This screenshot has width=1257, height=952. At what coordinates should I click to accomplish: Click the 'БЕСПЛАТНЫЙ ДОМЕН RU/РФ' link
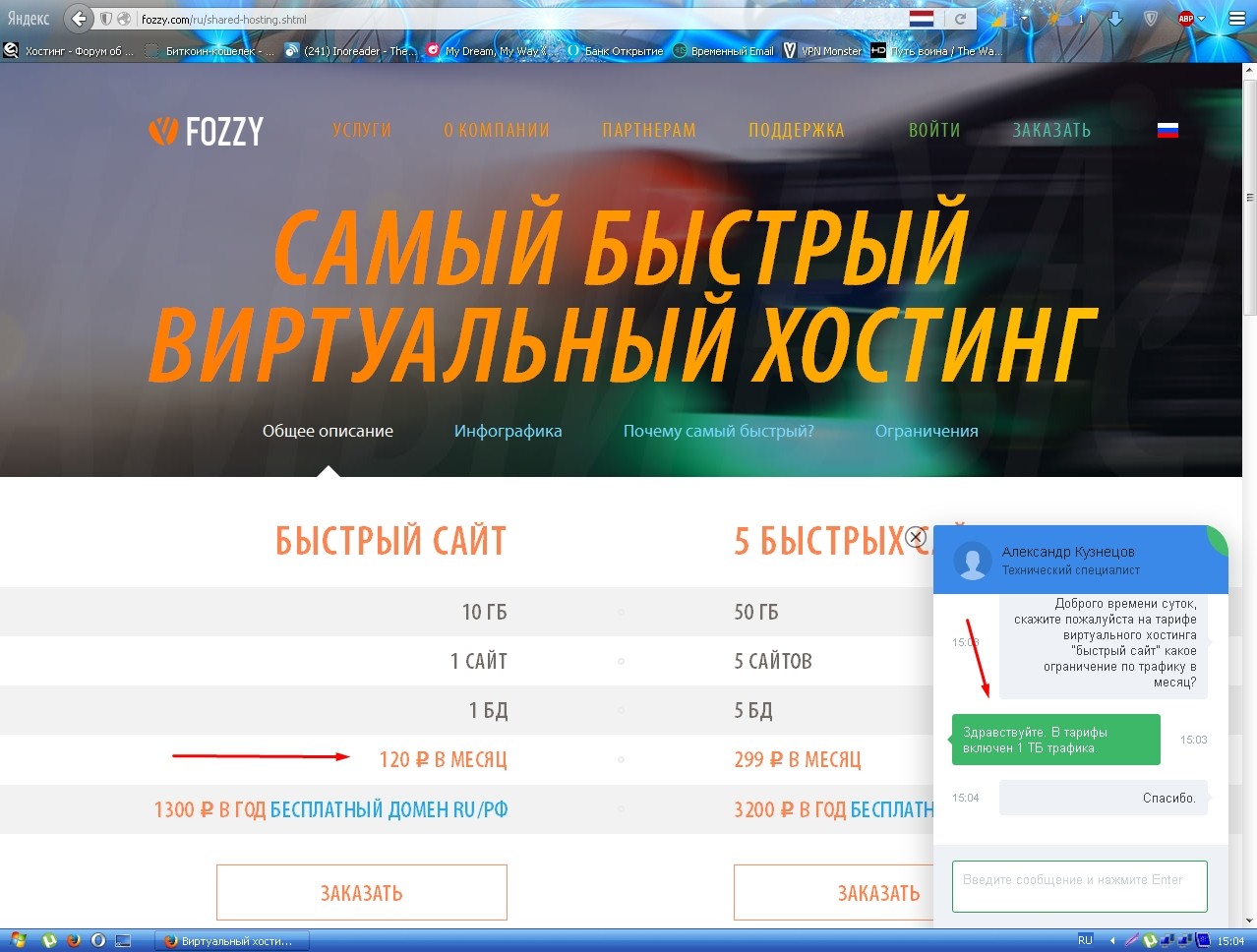(389, 809)
